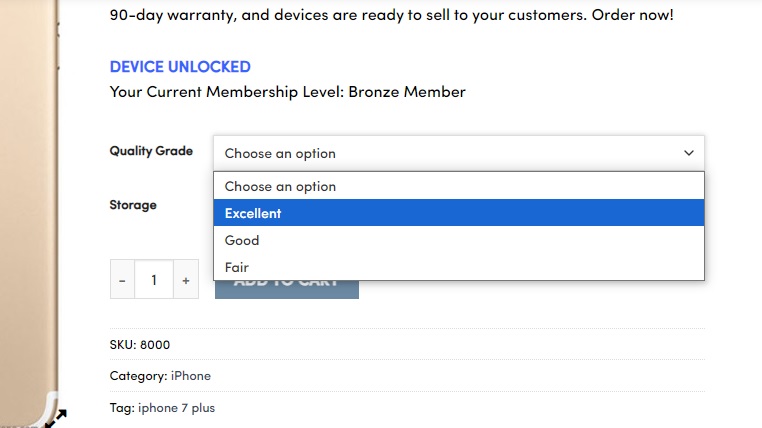Click the image expand arrows icon
This screenshot has height=428, width=762.
[x=56, y=417]
